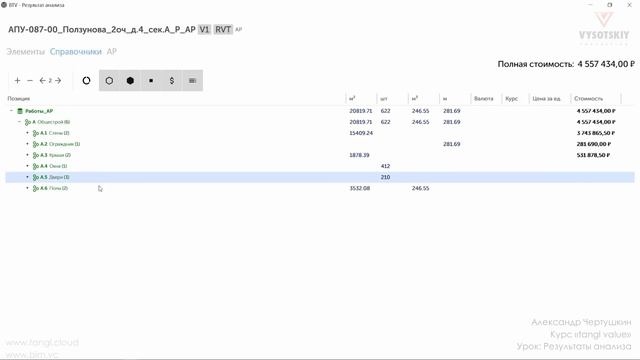Click the Валюта column header
640x360 pixels.
(484, 98)
